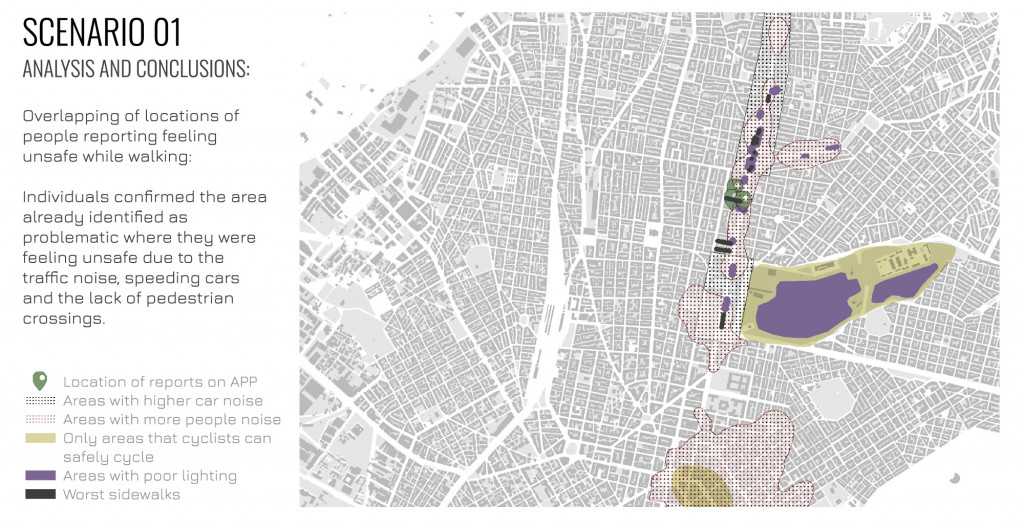
Task: Click the green location pin in the legend
Action: tap(39, 381)
